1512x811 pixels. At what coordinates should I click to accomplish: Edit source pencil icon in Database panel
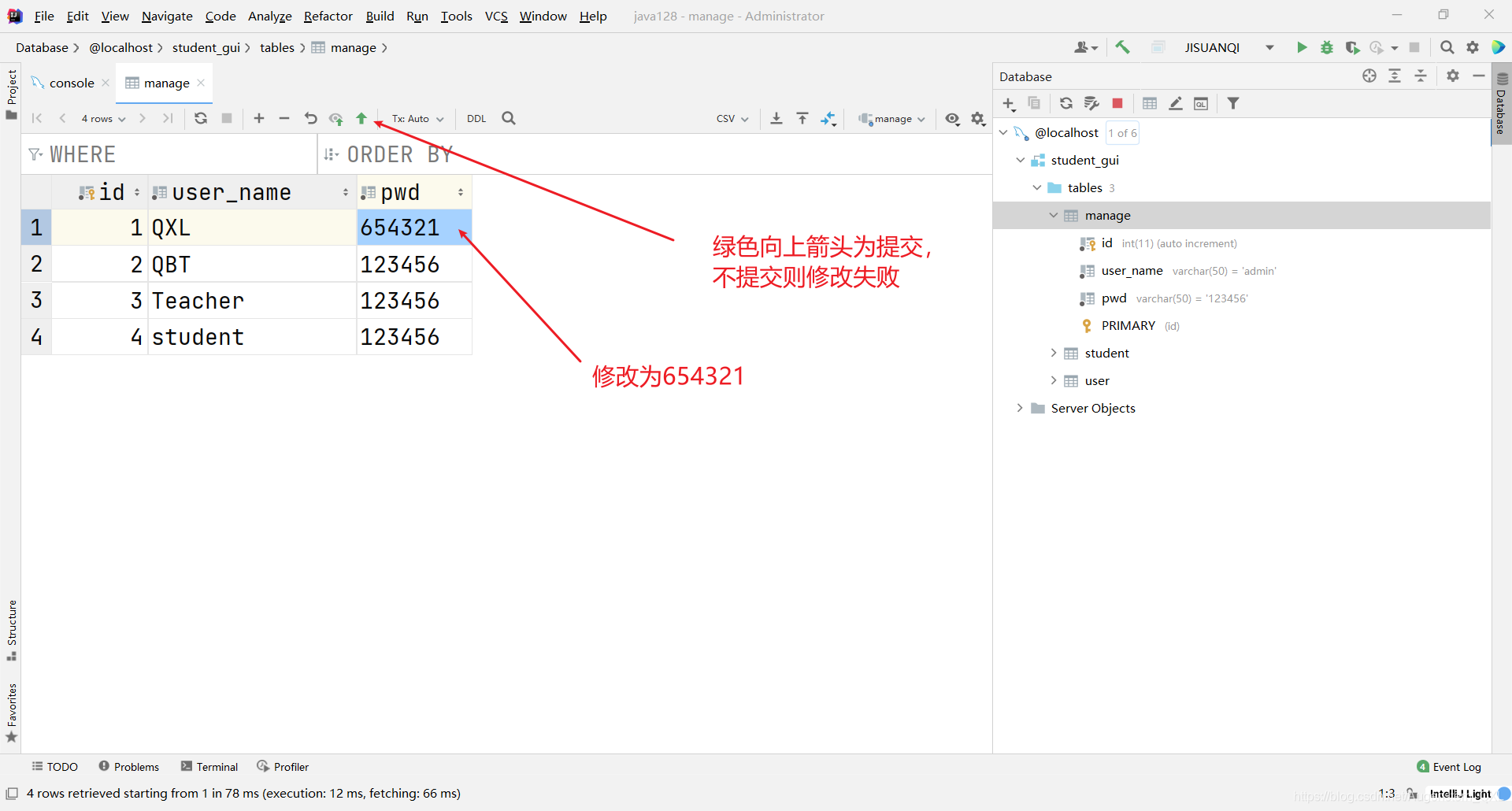click(1176, 104)
